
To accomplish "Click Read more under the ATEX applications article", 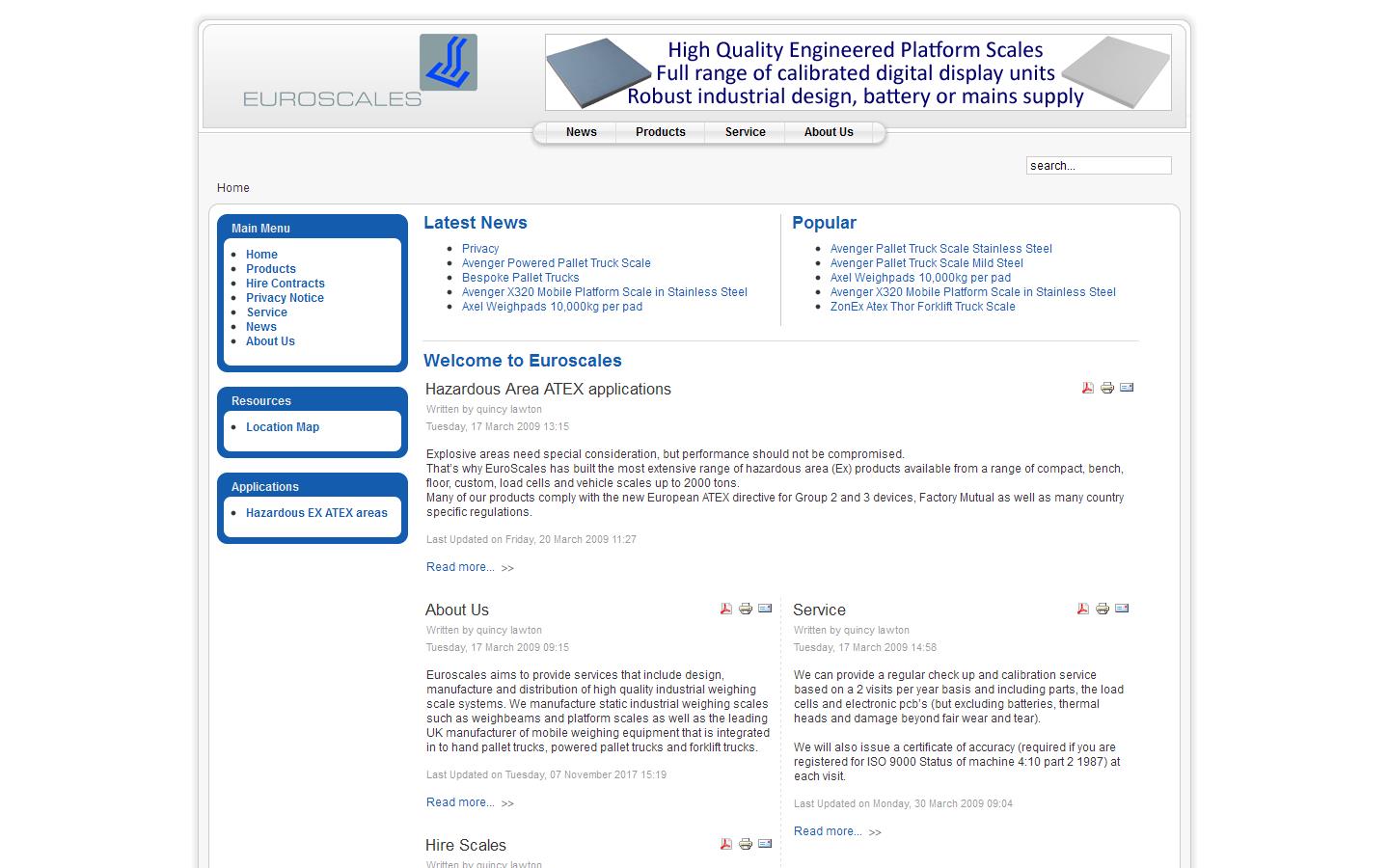I will (460, 567).
